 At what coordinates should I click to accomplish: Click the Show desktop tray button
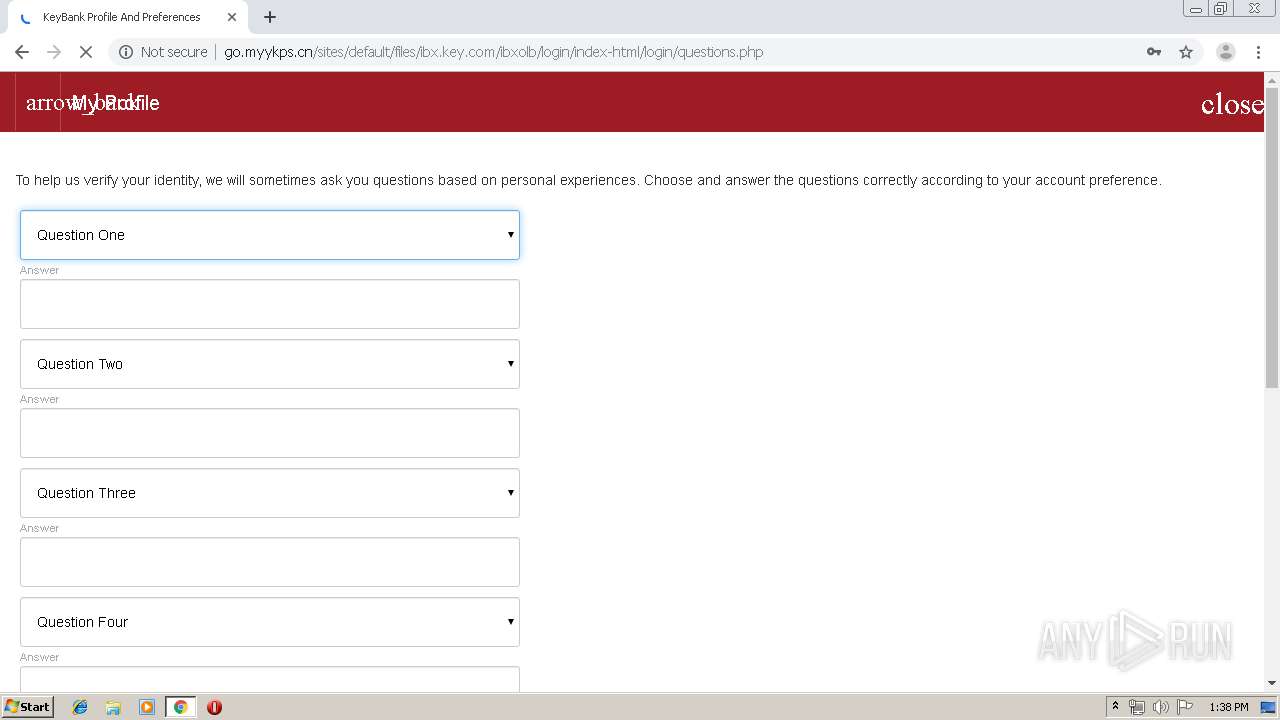1269,707
